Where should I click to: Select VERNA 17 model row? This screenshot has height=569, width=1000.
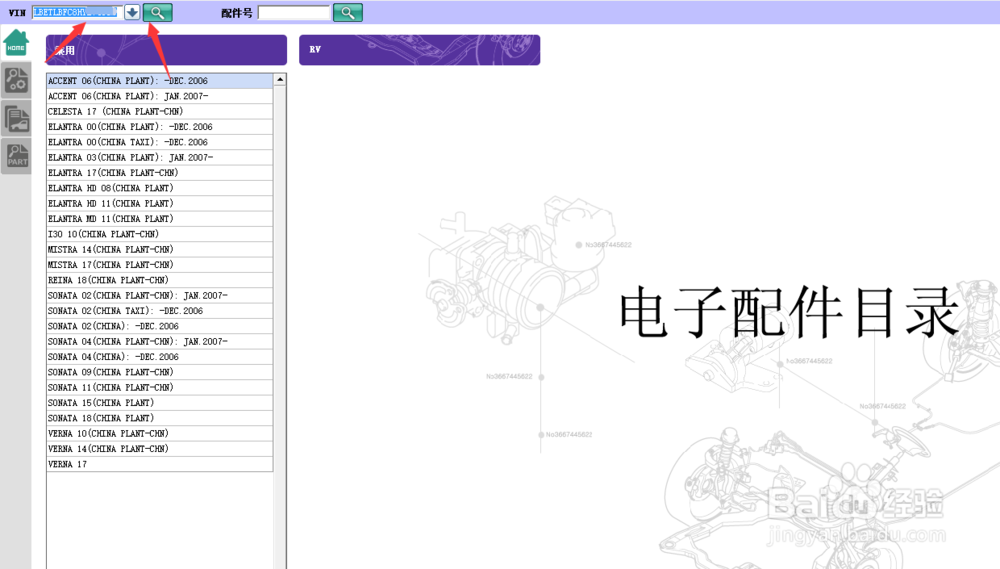click(159, 464)
